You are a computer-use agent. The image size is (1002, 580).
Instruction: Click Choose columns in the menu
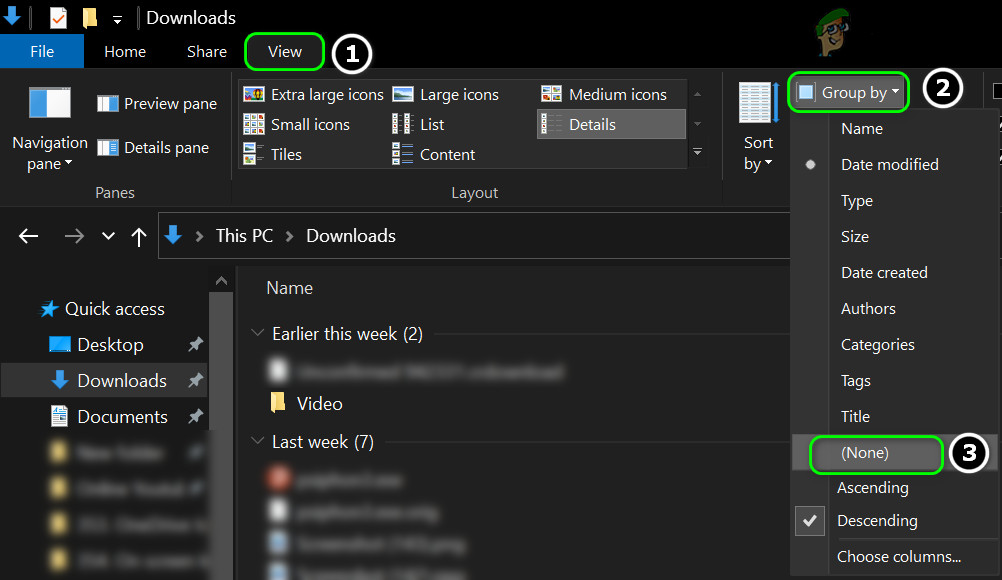pos(898,556)
